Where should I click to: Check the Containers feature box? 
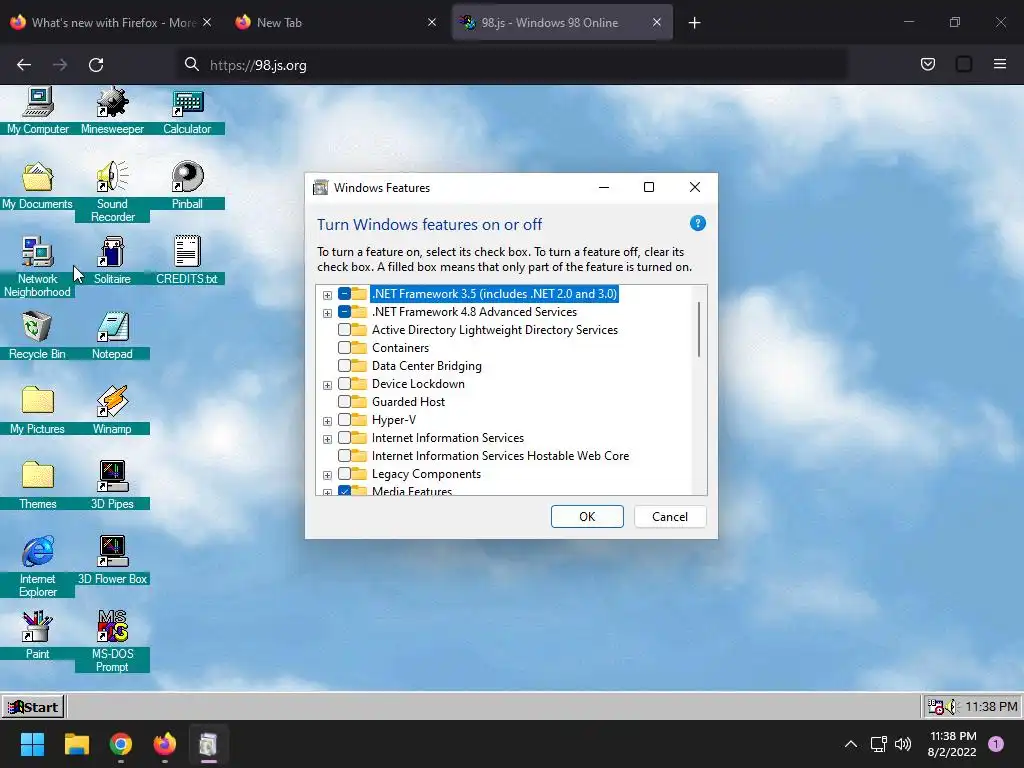tap(344, 348)
